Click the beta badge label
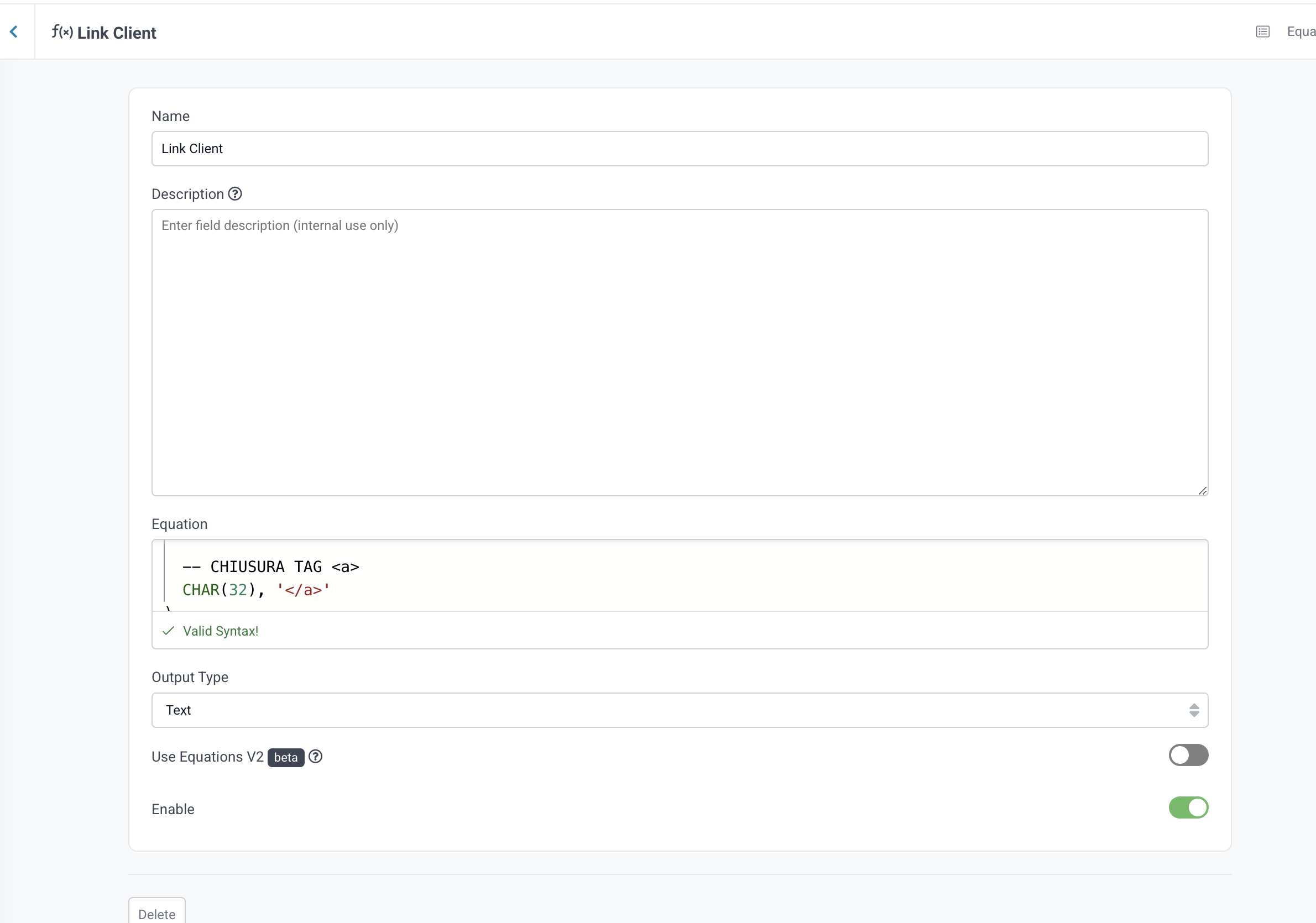The height and width of the screenshot is (923, 1316). pos(285,757)
